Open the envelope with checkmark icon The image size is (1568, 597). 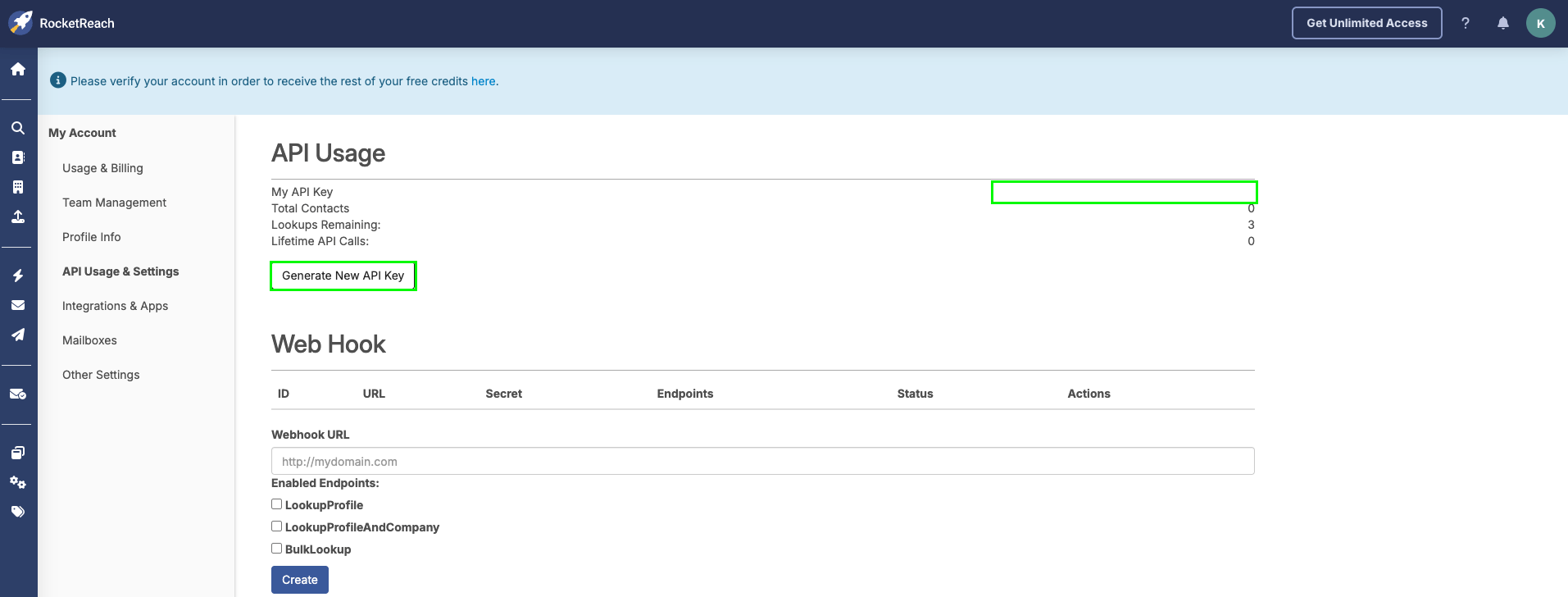coord(18,394)
